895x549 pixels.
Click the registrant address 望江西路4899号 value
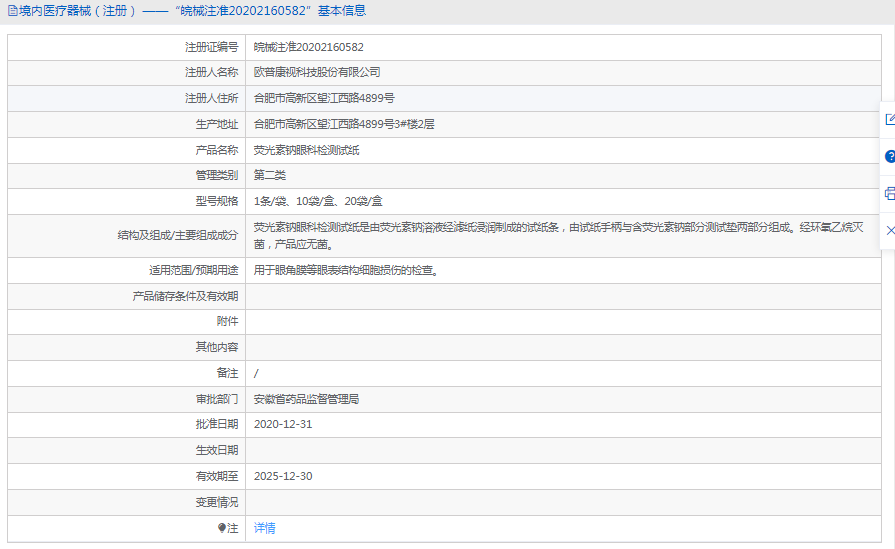pos(324,99)
